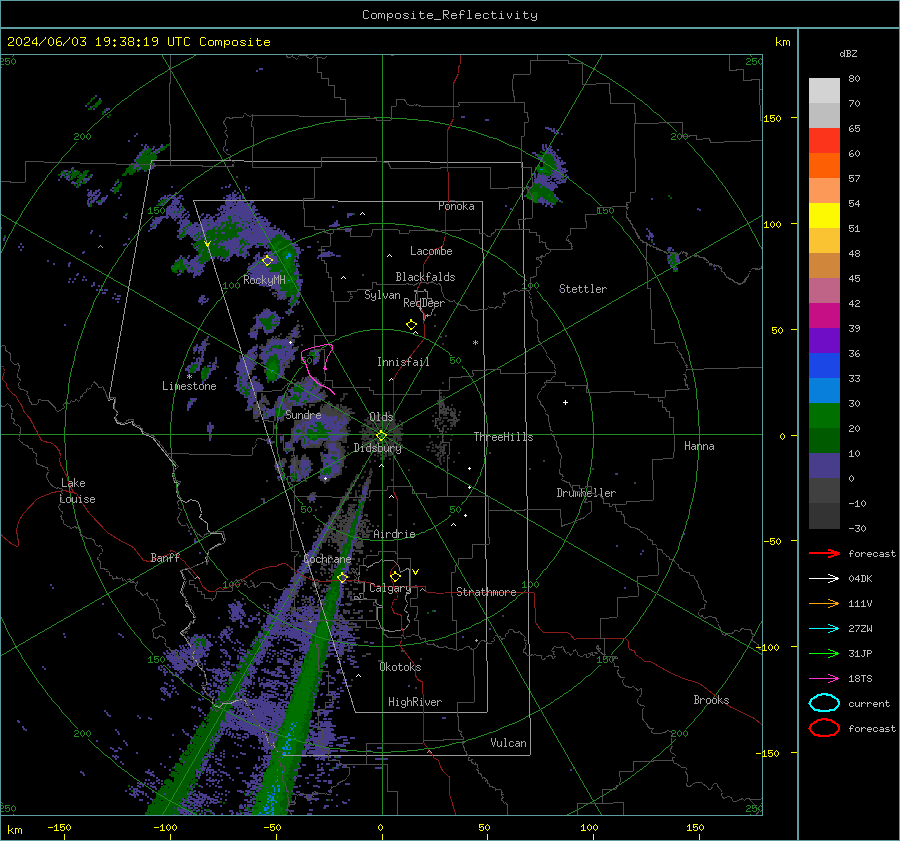This screenshot has width=900, height=841.
Task: Click the 150 label on right axis
Action: coord(772,118)
